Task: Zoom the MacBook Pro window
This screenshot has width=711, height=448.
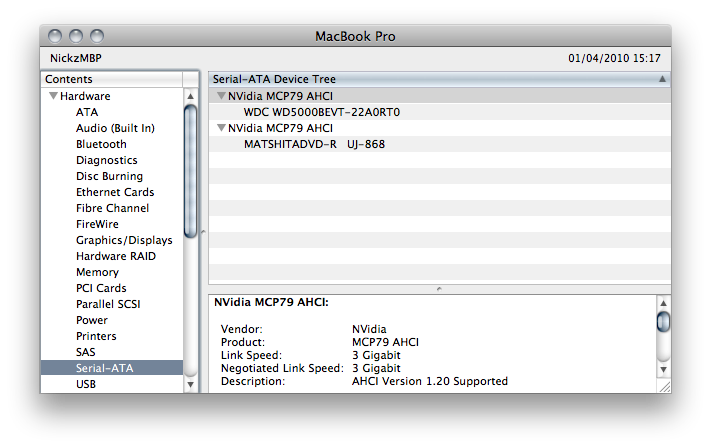Action: [97, 36]
